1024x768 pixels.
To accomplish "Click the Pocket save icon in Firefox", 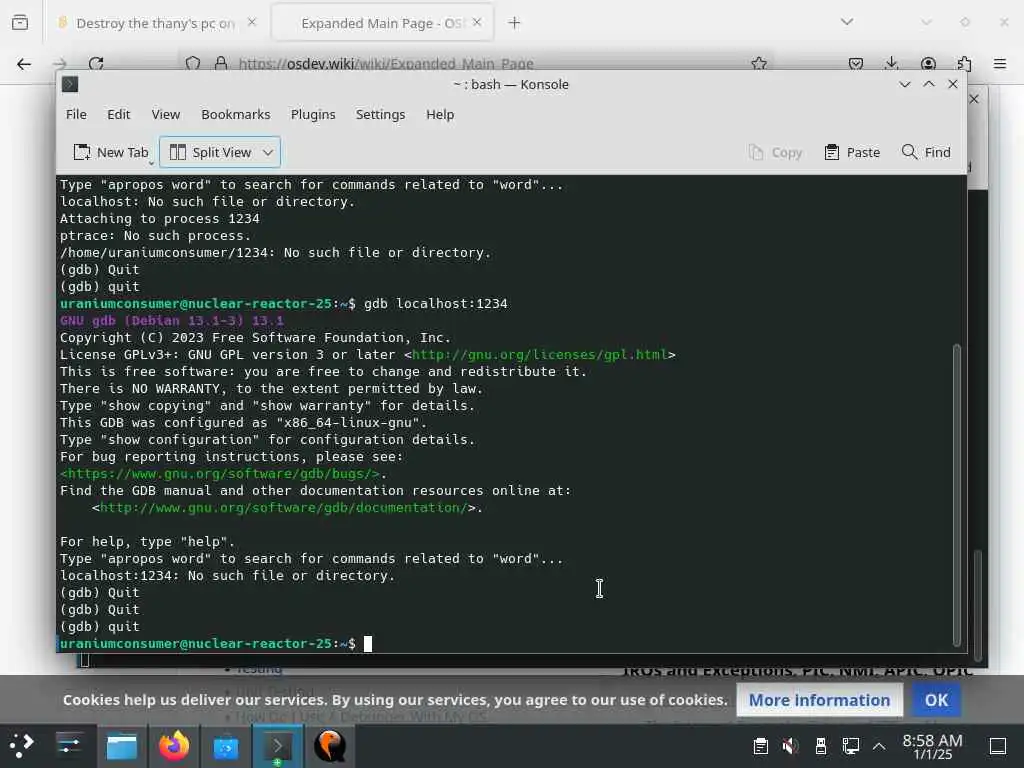I will pos(856,63).
